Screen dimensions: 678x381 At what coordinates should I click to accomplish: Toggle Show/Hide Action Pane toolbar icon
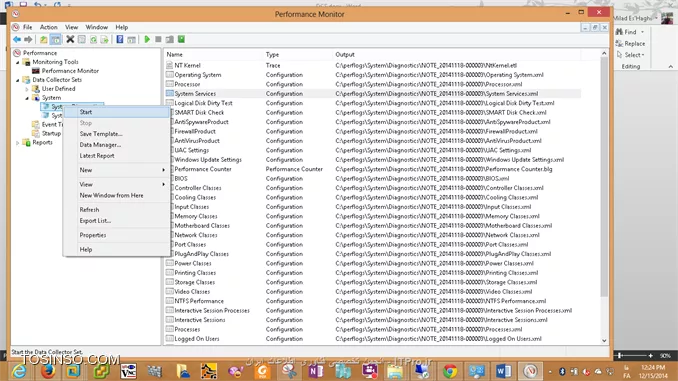[131, 39]
